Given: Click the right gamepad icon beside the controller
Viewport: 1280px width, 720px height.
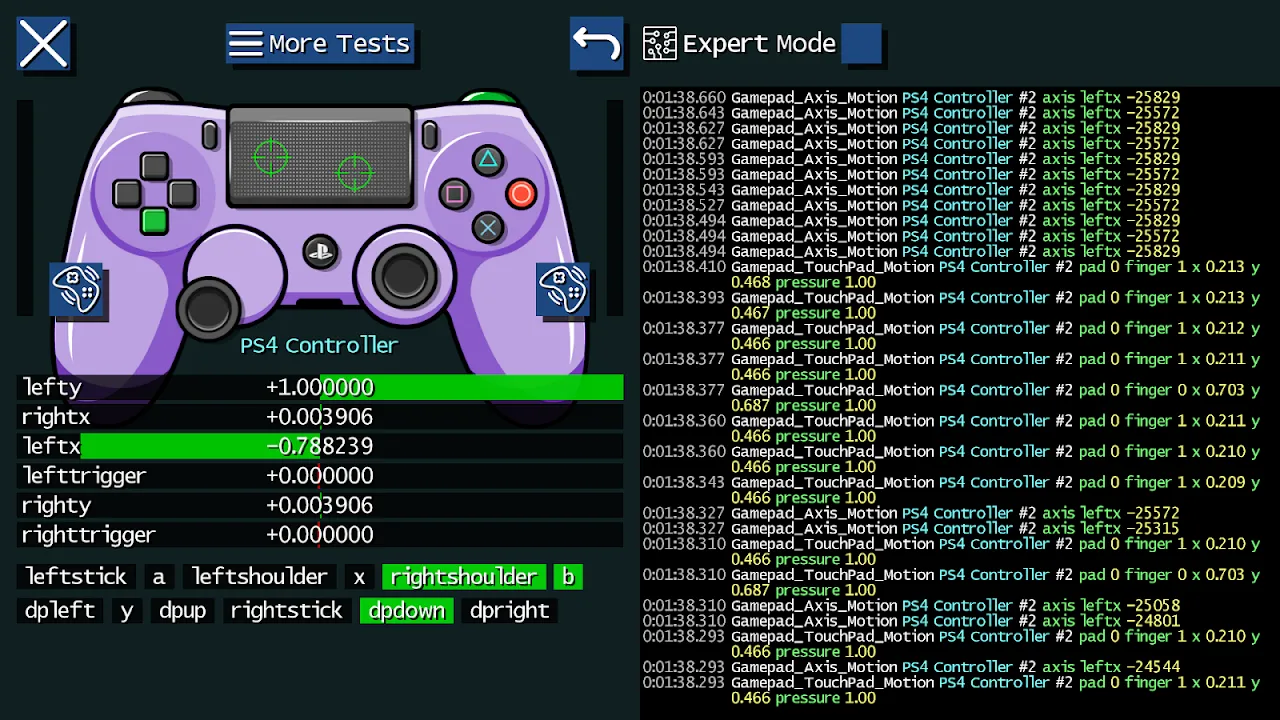Looking at the screenshot, I should tap(563, 289).
